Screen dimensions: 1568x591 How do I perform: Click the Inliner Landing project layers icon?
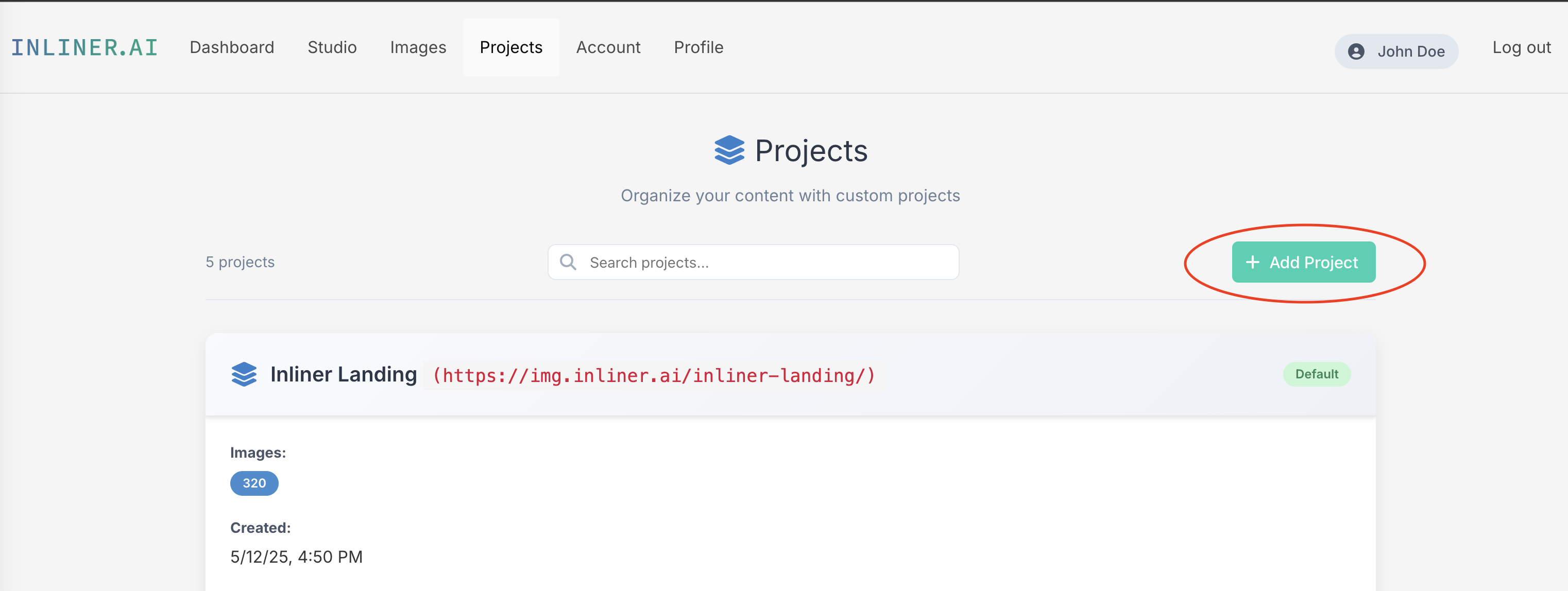pos(244,374)
